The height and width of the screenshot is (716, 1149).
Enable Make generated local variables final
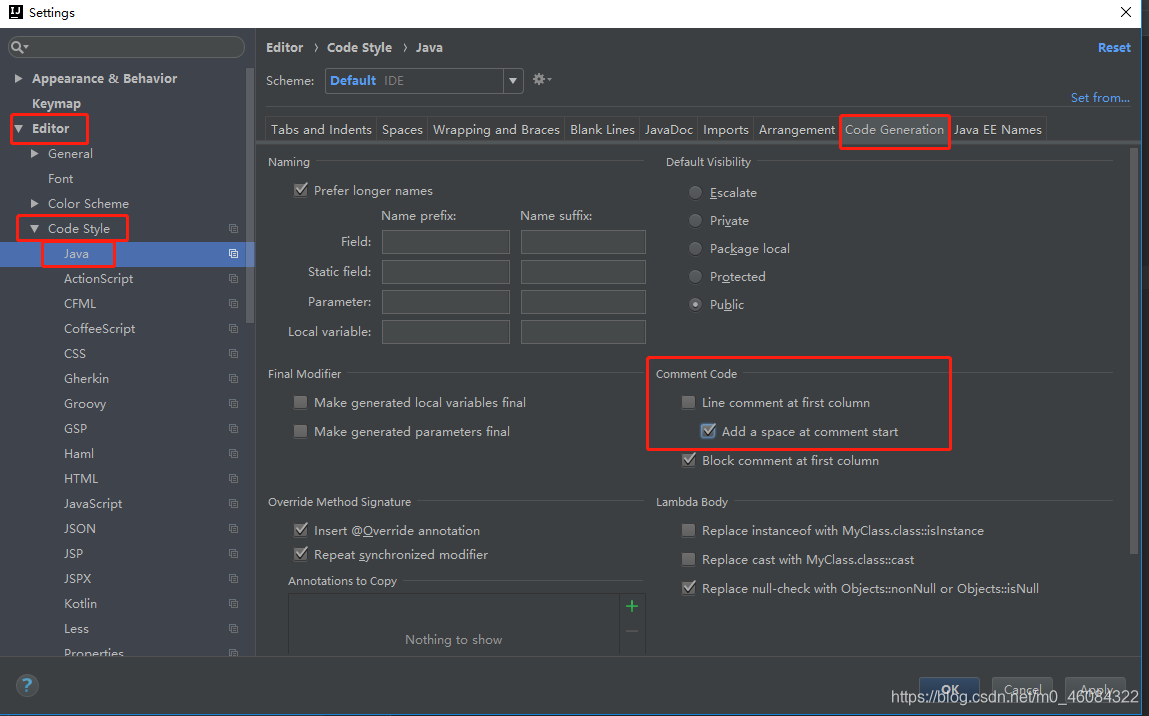pos(300,402)
